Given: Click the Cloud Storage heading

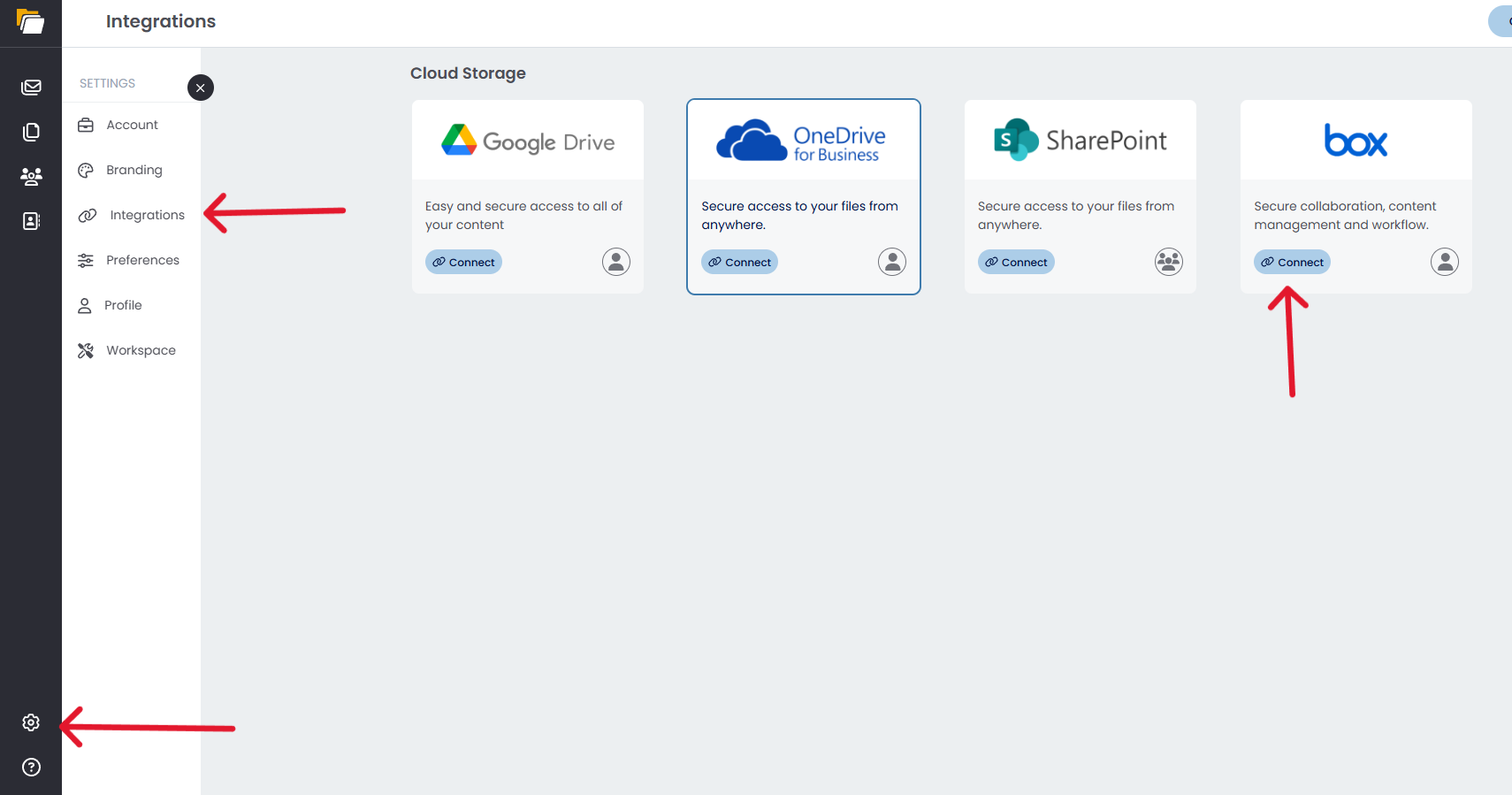Looking at the screenshot, I should [x=468, y=73].
